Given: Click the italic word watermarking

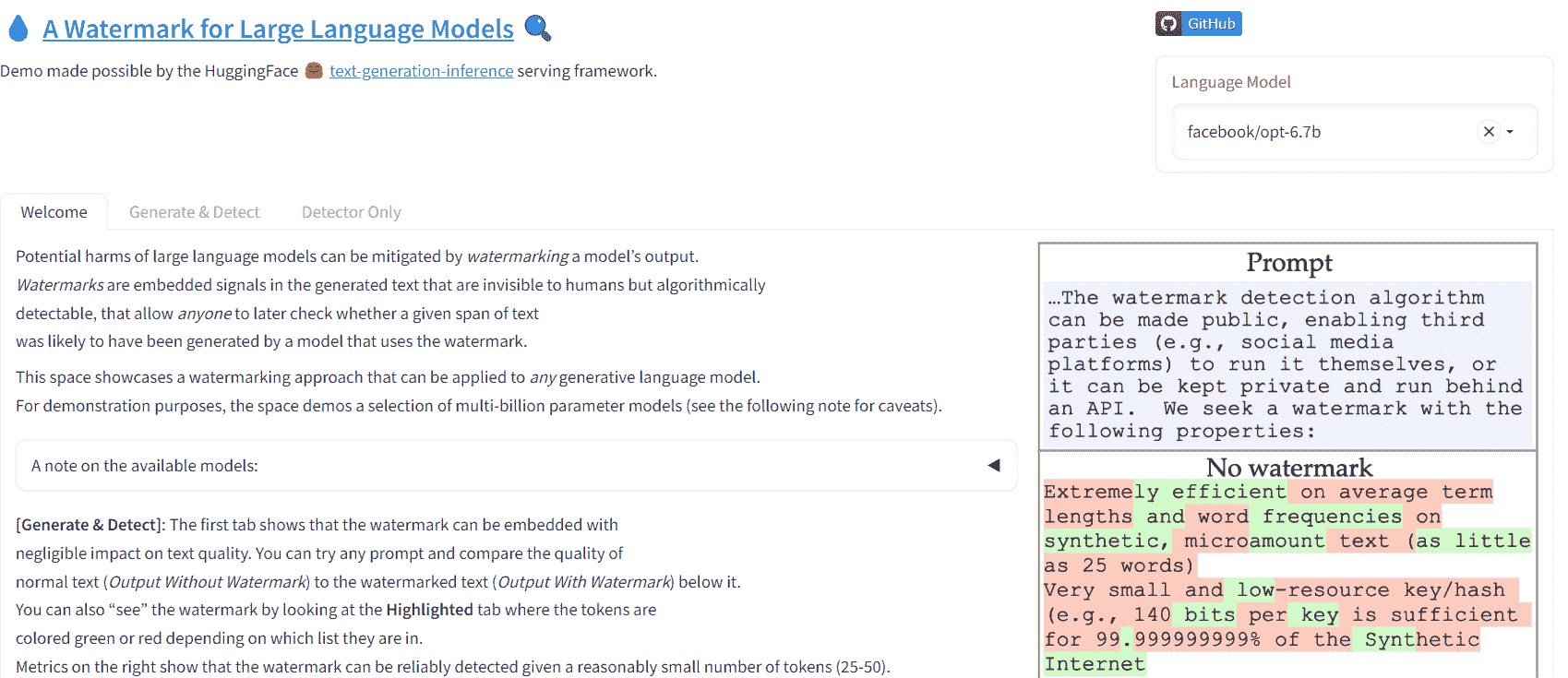Looking at the screenshot, I should pos(518,256).
